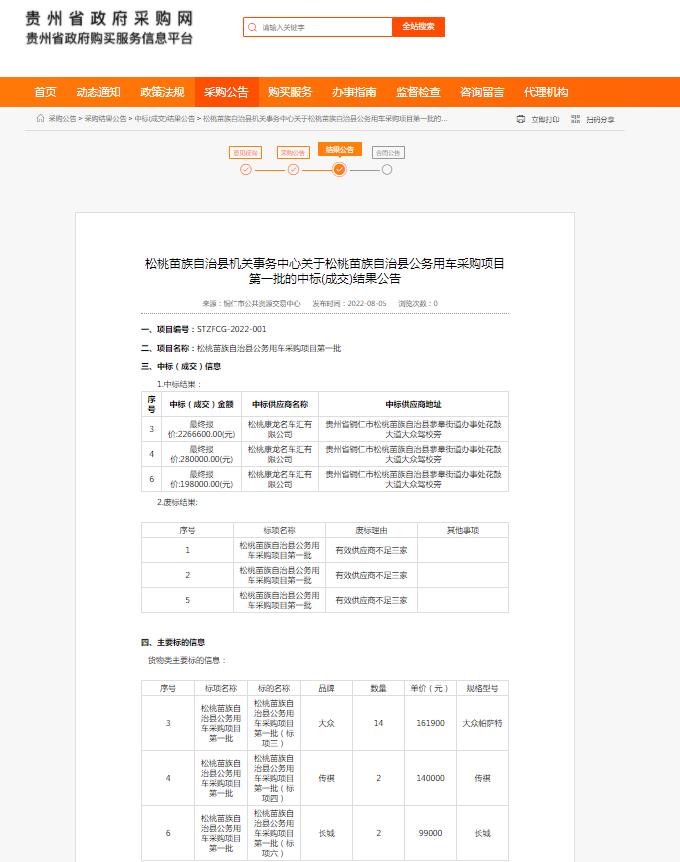Open the 监督检查 menu item
Image resolution: width=680 pixels, height=862 pixels.
[418, 92]
